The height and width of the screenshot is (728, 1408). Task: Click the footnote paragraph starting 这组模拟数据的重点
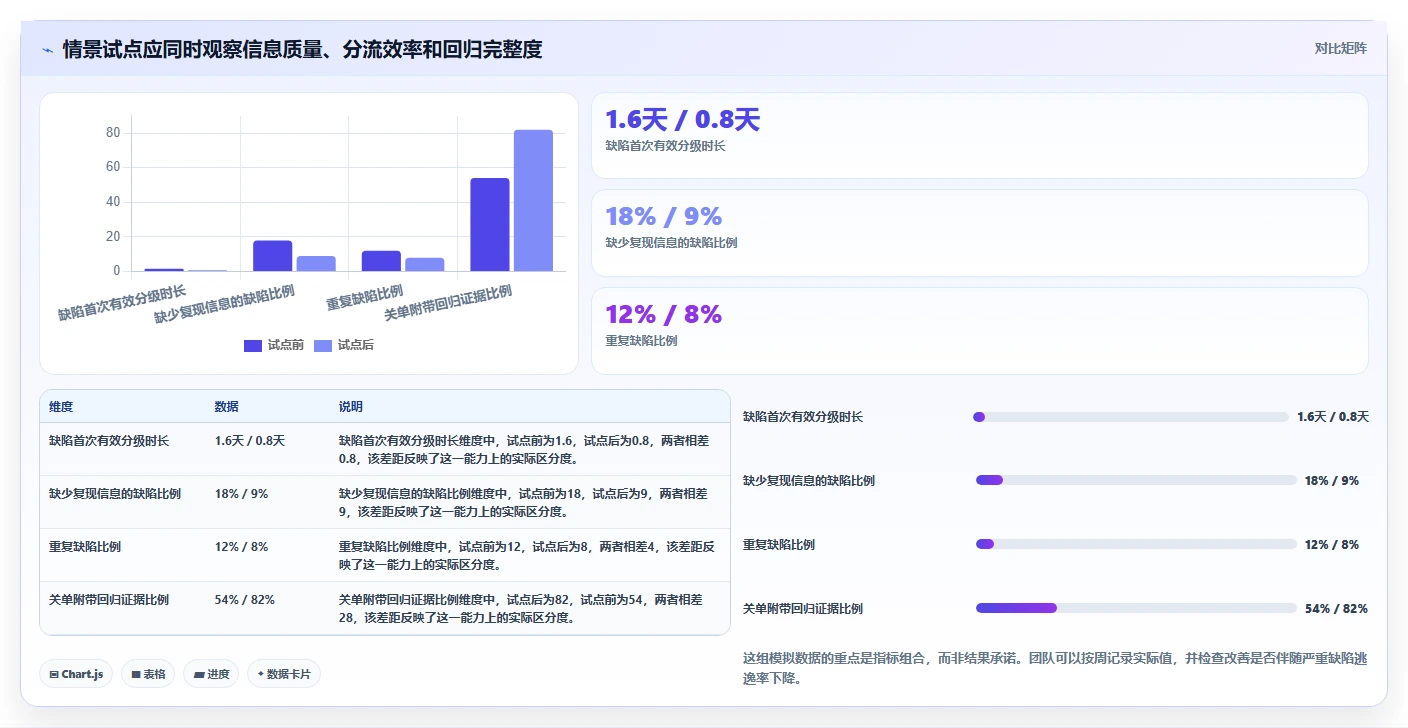1055,668
